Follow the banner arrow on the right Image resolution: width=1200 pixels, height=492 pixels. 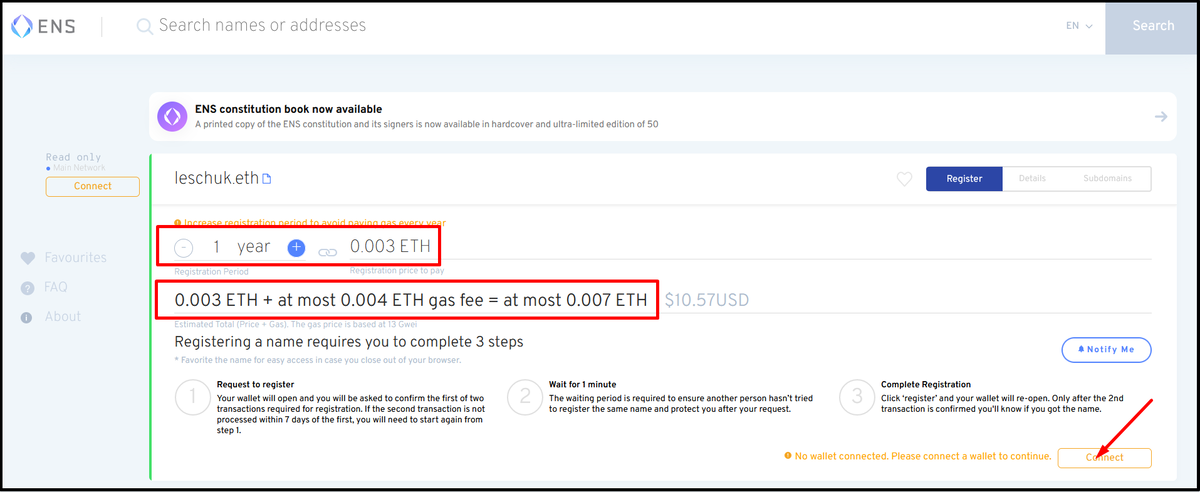pyautogui.click(x=1161, y=117)
